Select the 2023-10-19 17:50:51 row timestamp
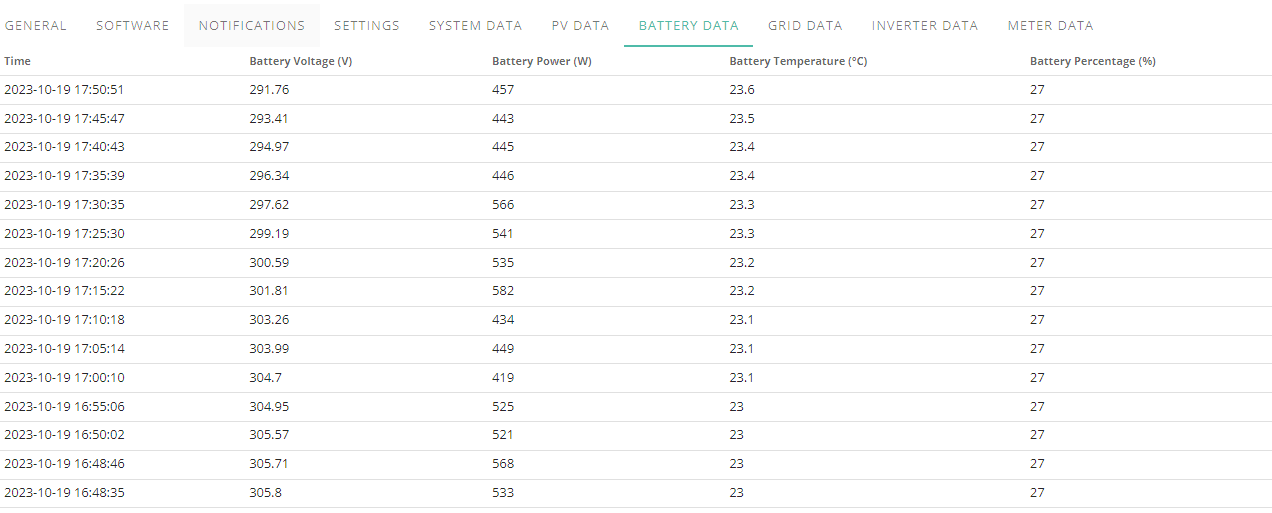This screenshot has width=1272, height=513. click(x=64, y=90)
